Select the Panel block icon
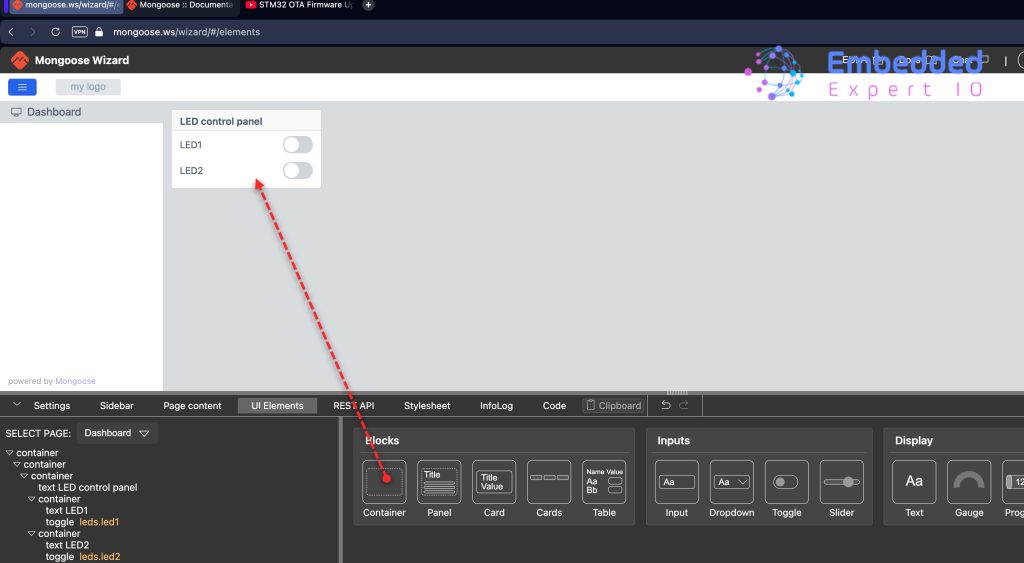The image size is (1024, 563). pyautogui.click(x=439, y=482)
